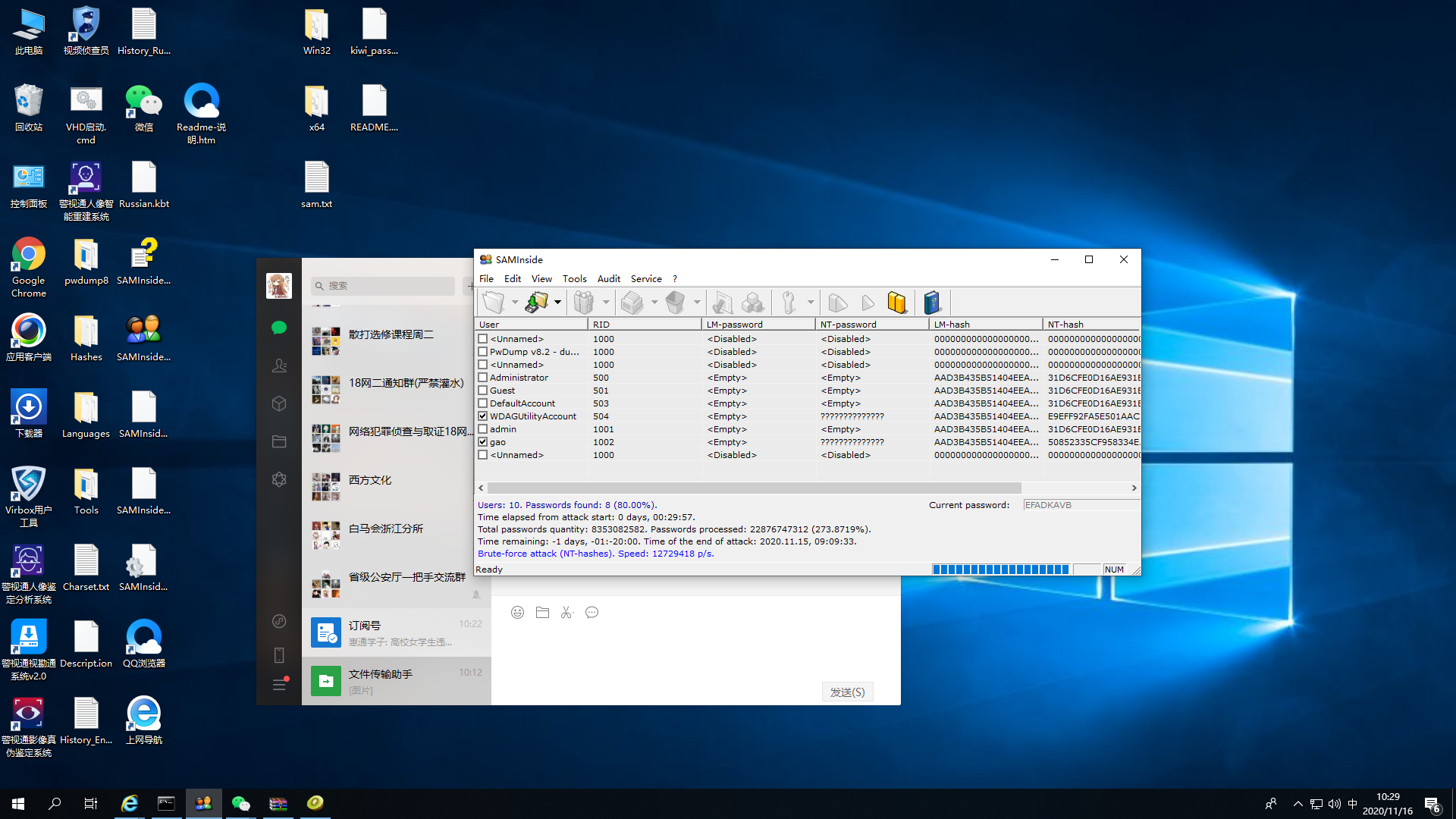Viewport: 1456px width, 819px height.
Task: Check the Administrator user checkbox
Action: 483,378
